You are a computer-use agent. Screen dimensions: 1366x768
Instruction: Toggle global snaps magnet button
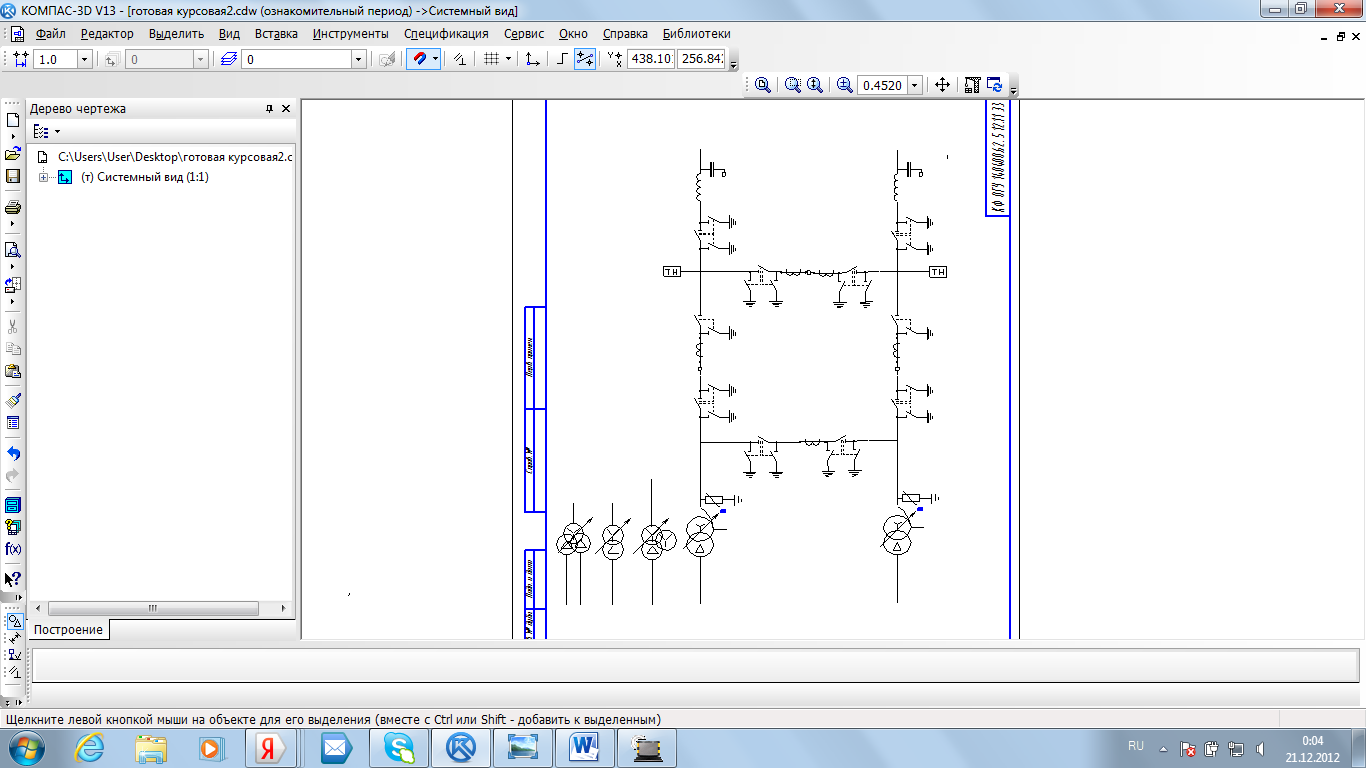click(419, 60)
